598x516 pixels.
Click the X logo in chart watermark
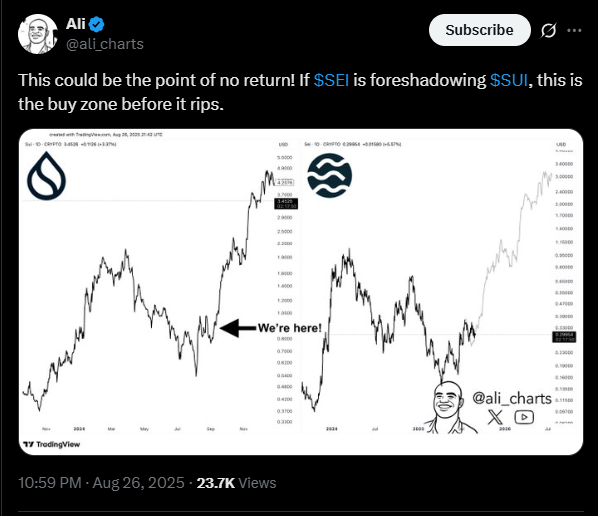(x=495, y=417)
